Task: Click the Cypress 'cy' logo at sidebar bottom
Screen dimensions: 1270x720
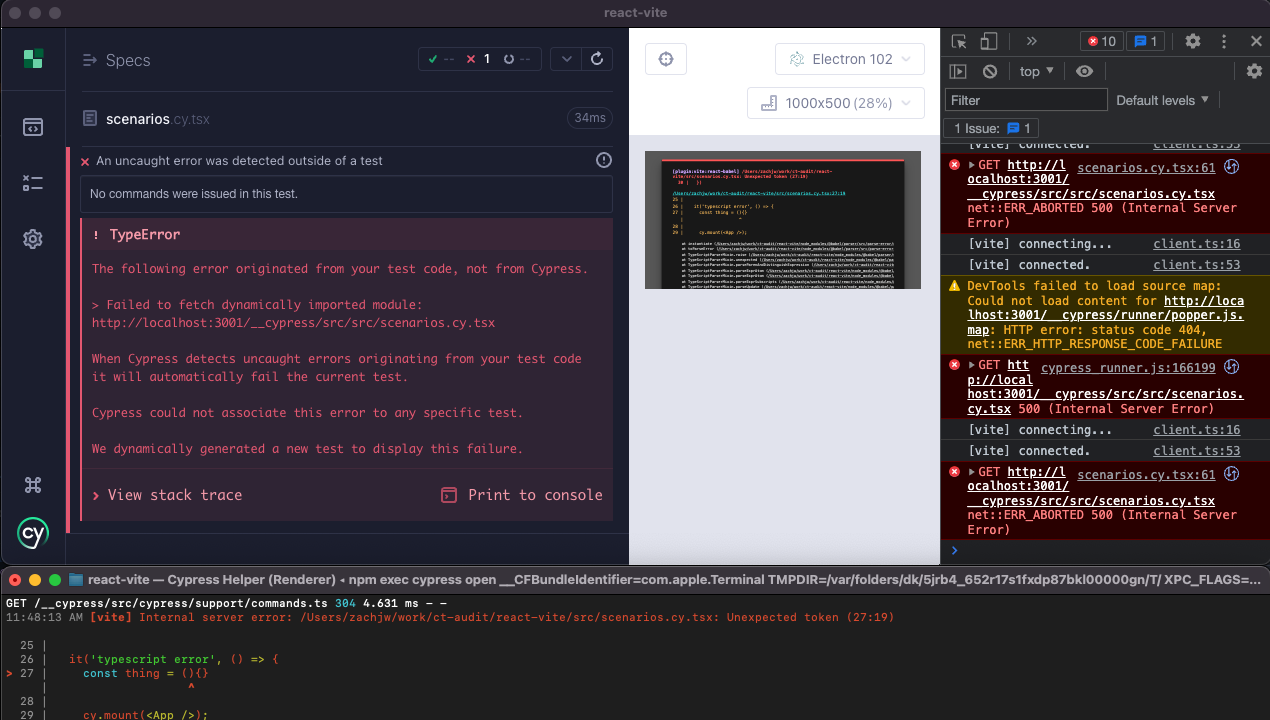Action: [33, 534]
